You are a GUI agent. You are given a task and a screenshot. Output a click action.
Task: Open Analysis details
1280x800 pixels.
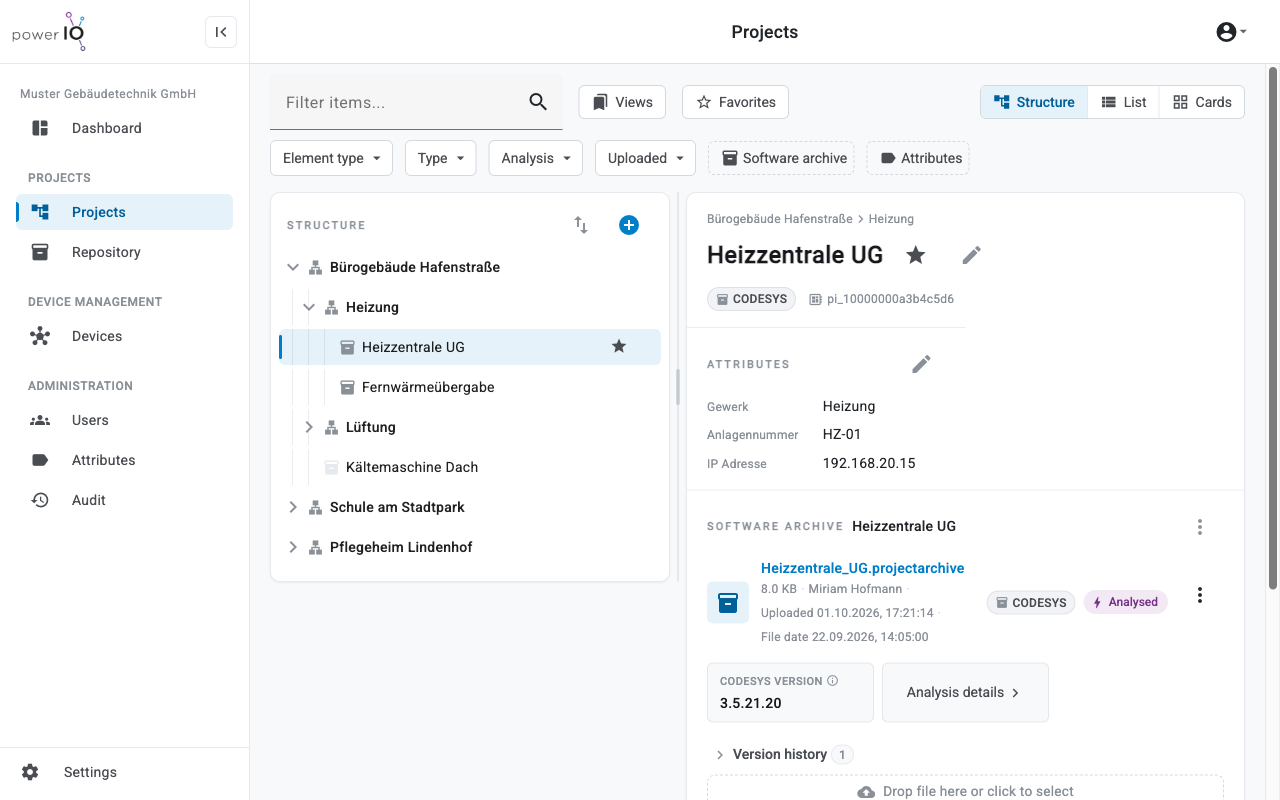point(965,692)
